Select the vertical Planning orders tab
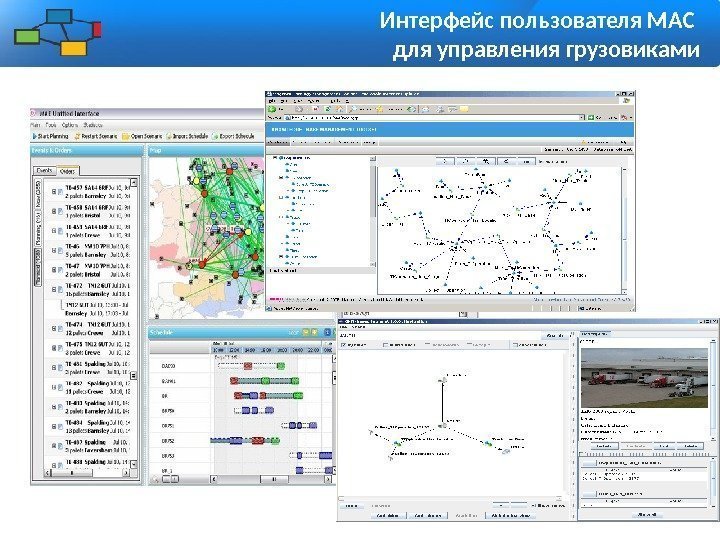The height and width of the screenshot is (540, 720). 39,228
